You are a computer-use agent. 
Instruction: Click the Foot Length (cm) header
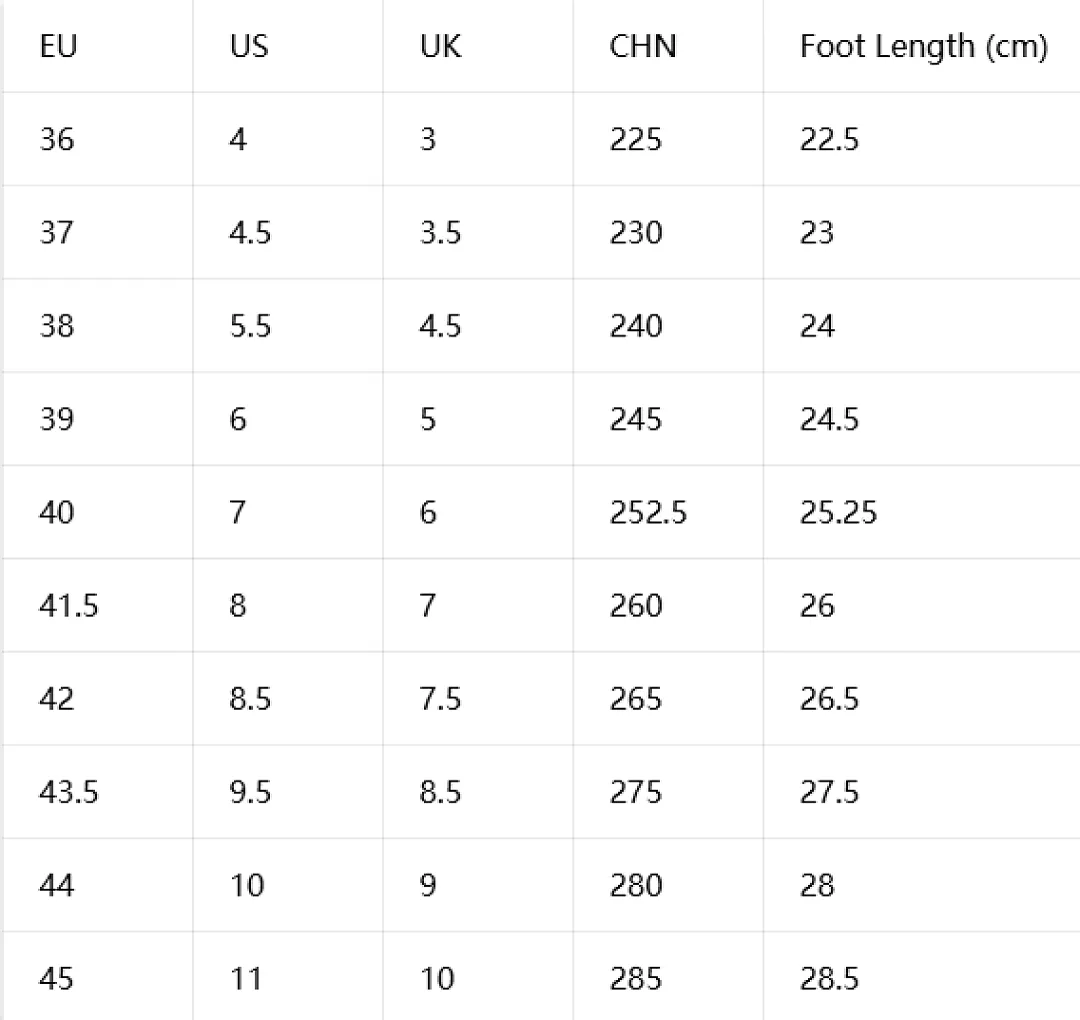pos(922,46)
